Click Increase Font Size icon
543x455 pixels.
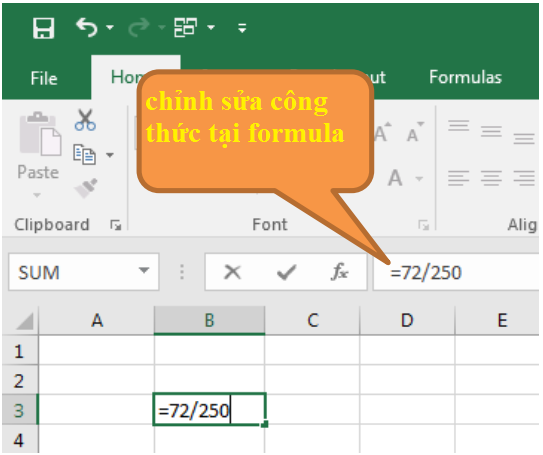coord(384,133)
